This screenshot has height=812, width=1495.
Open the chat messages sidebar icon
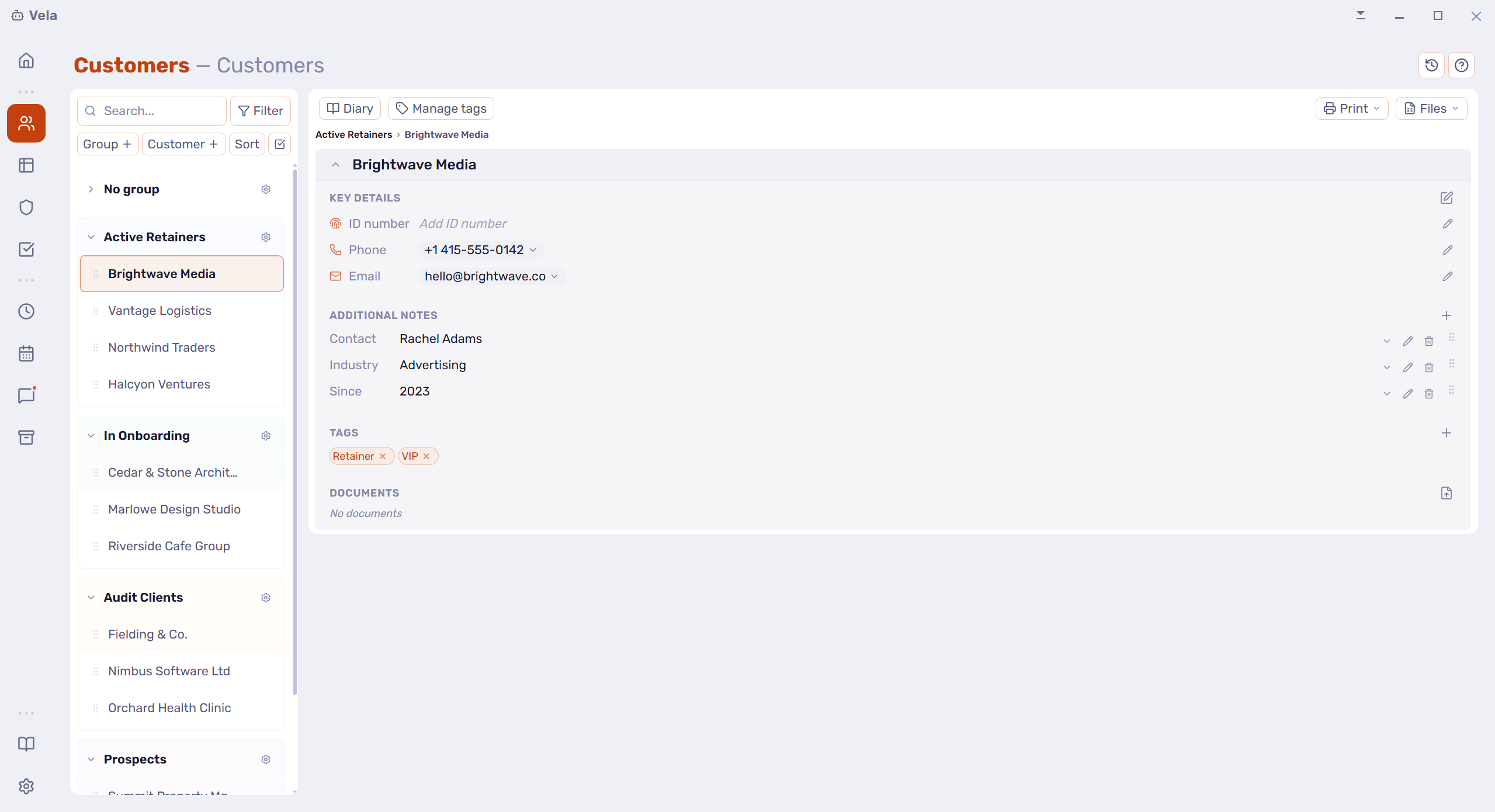(26, 395)
